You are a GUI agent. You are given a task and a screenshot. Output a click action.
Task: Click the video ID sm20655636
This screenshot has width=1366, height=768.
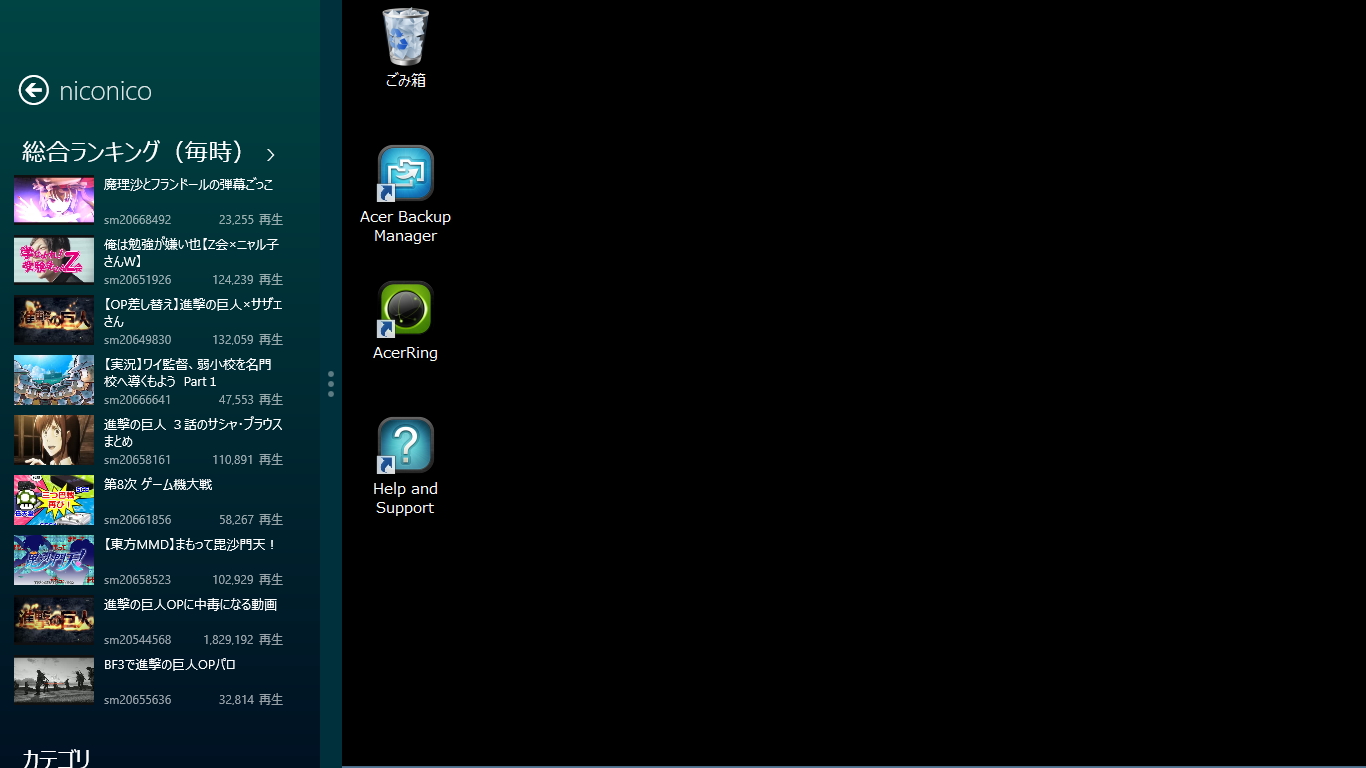138,700
